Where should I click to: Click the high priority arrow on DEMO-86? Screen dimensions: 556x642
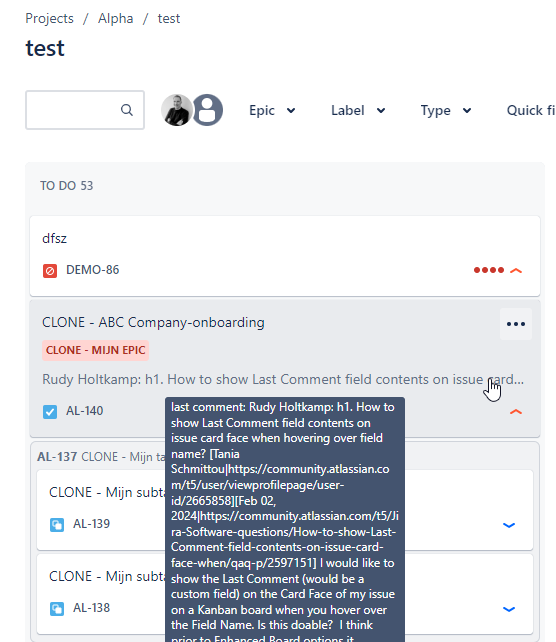(516, 270)
